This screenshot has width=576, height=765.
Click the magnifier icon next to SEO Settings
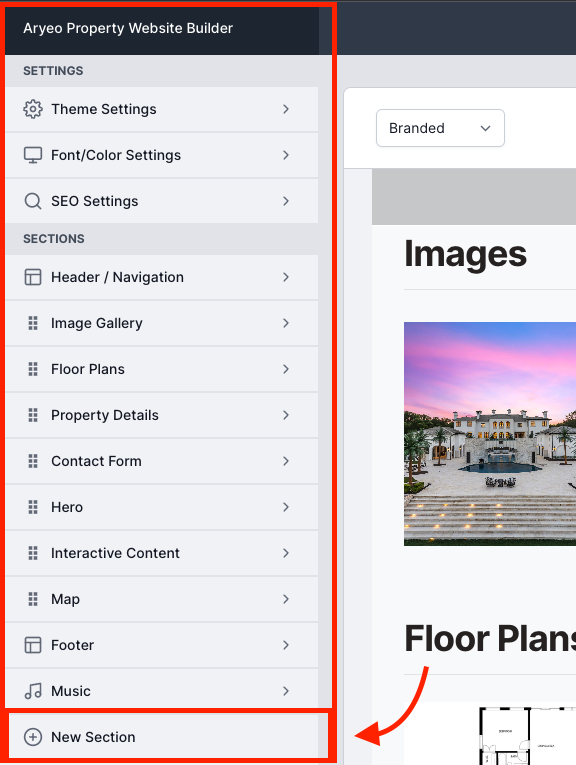point(33,201)
